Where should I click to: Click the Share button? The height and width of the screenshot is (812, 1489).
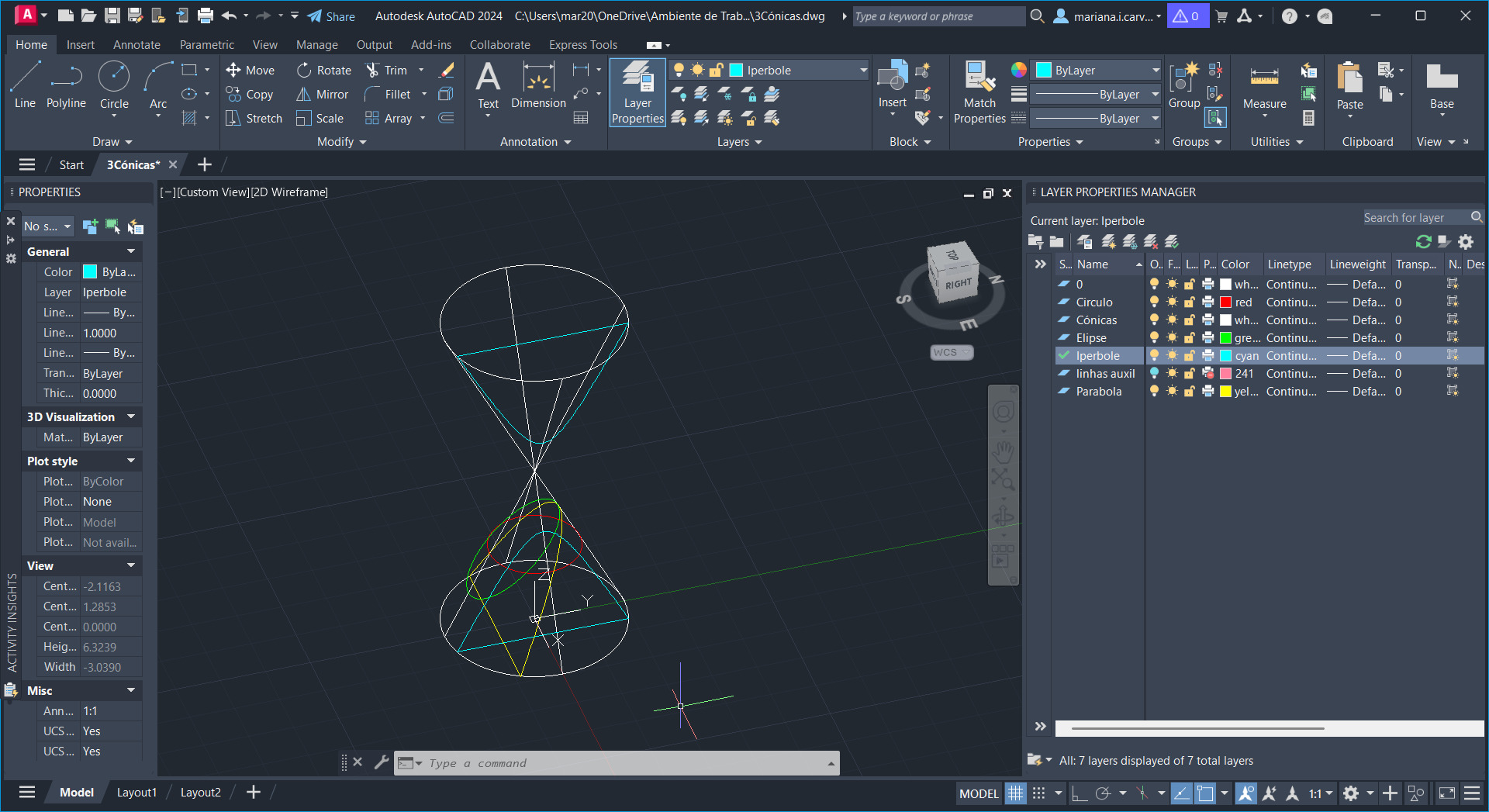tap(331, 16)
